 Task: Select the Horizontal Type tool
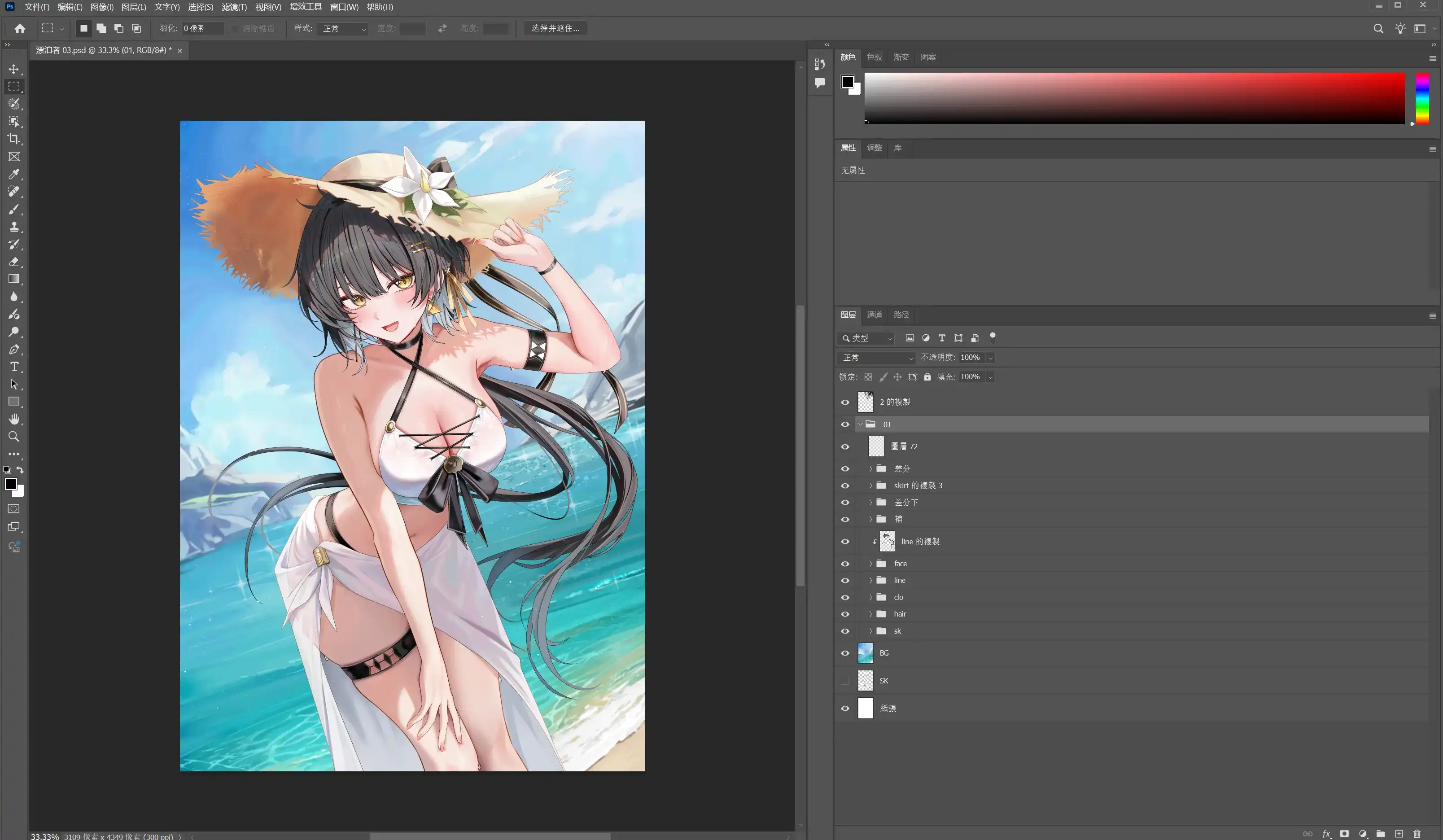pos(14,367)
